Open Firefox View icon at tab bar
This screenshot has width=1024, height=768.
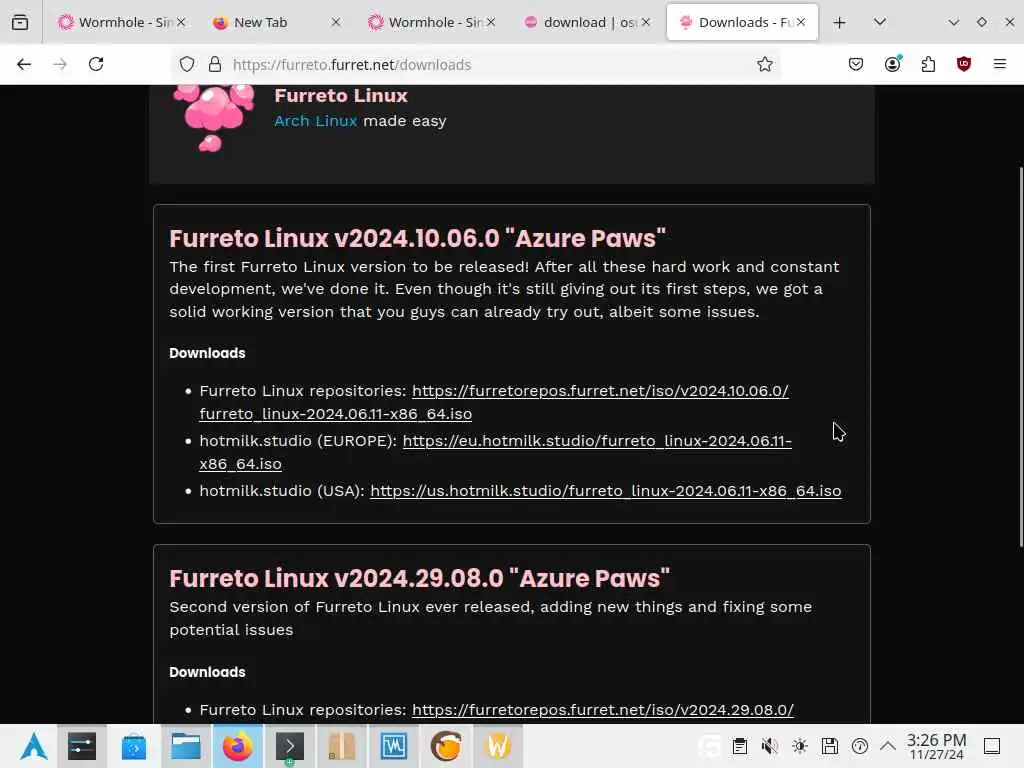click(x=20, y=22)
